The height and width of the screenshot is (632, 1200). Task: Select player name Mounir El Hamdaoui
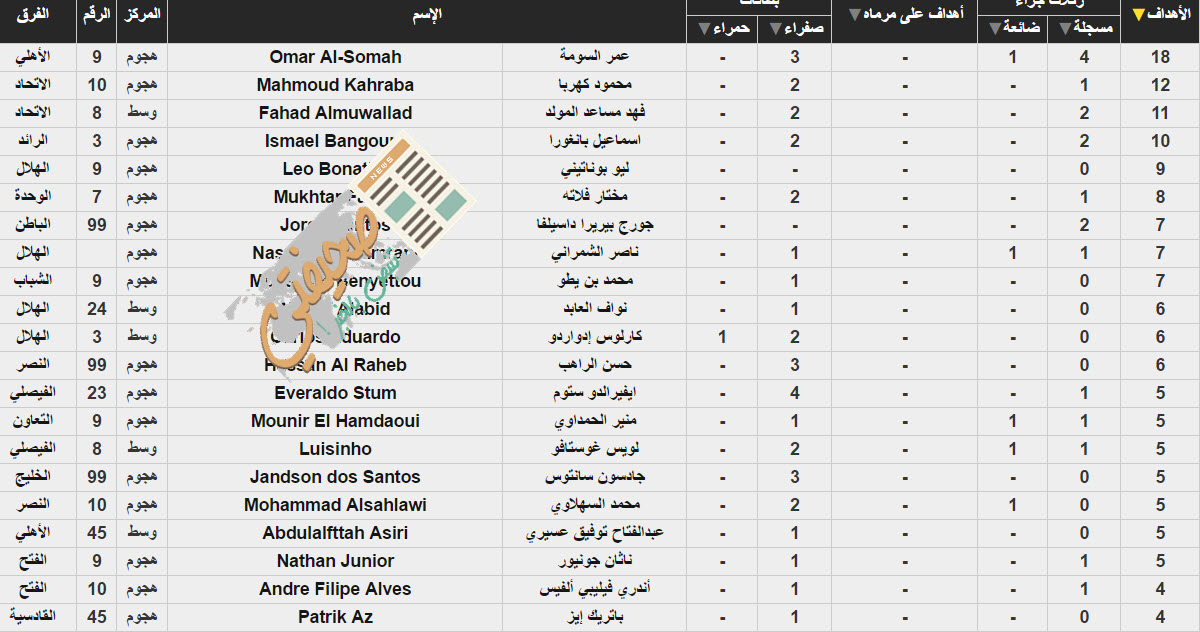tap(335, 421)
